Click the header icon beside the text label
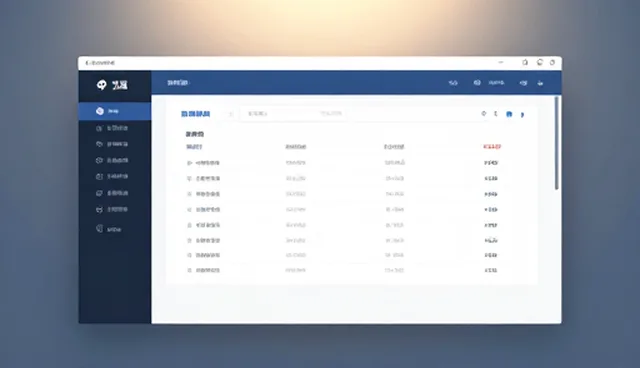This screenshot has width=640, height=368. point(477,83)
